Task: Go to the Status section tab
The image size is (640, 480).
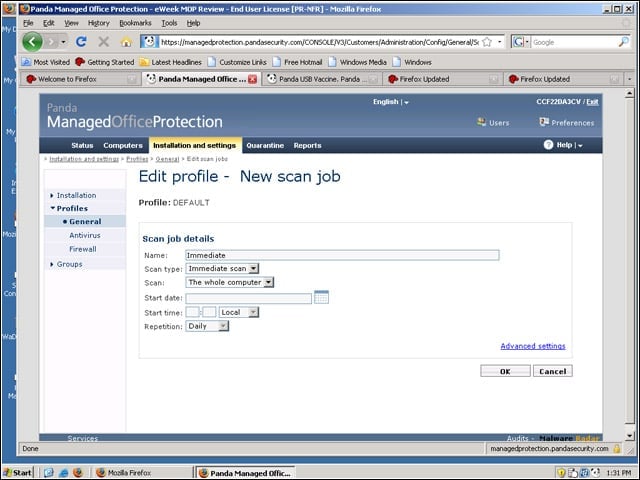Action: tap(82, 145)
